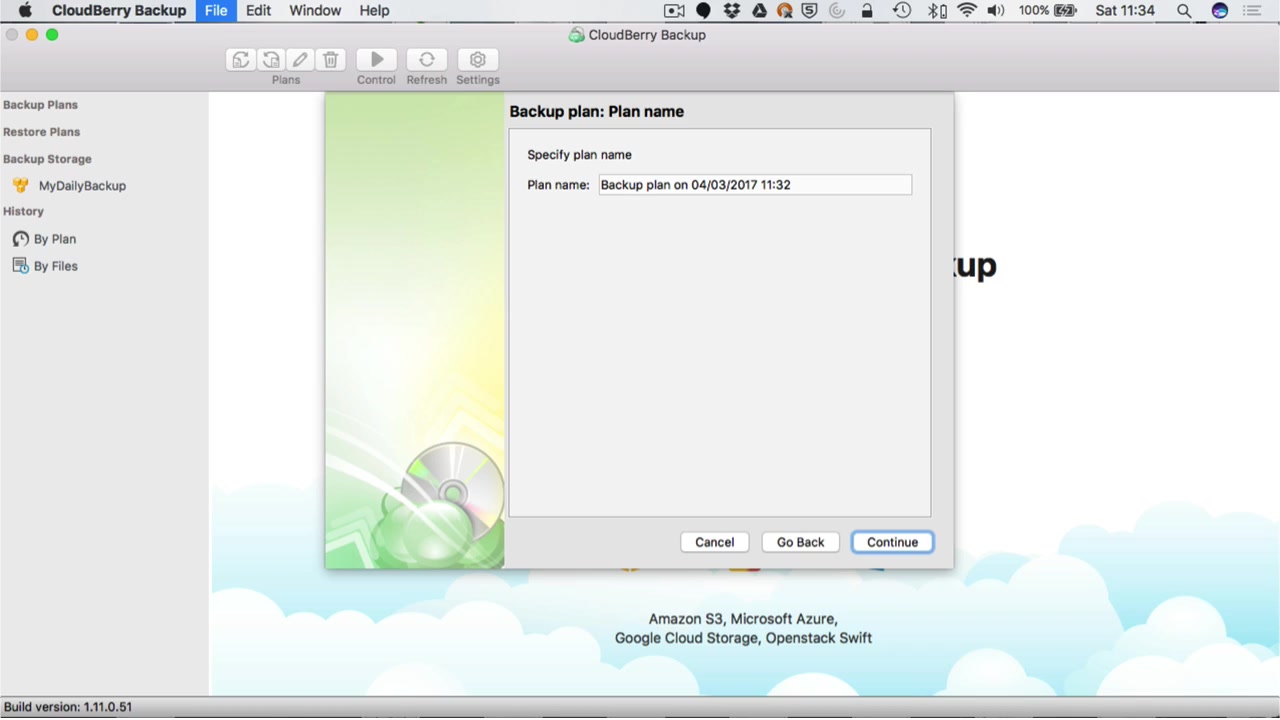Select Backup Plans in the sidebar
1280x720 pixels.
tap(40, 105)
